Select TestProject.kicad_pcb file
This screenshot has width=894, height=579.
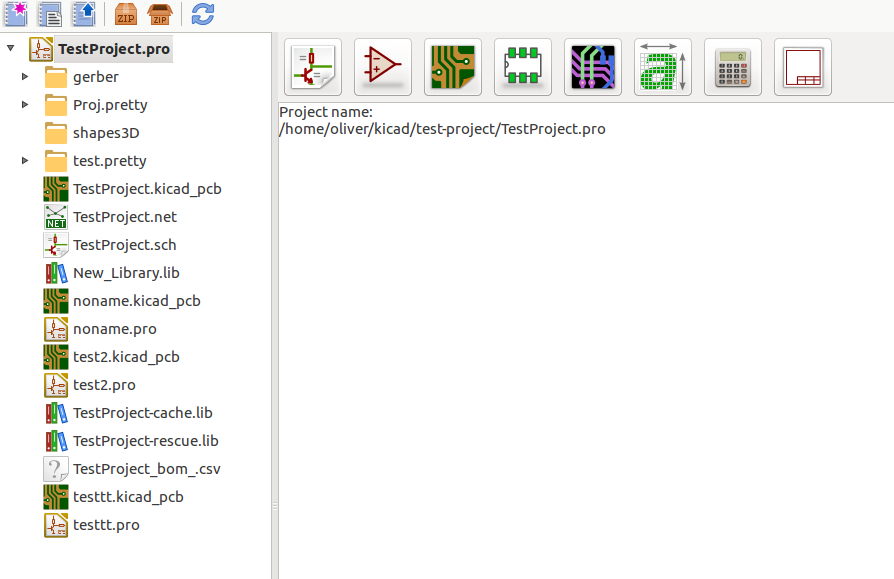tap(147, 189)
